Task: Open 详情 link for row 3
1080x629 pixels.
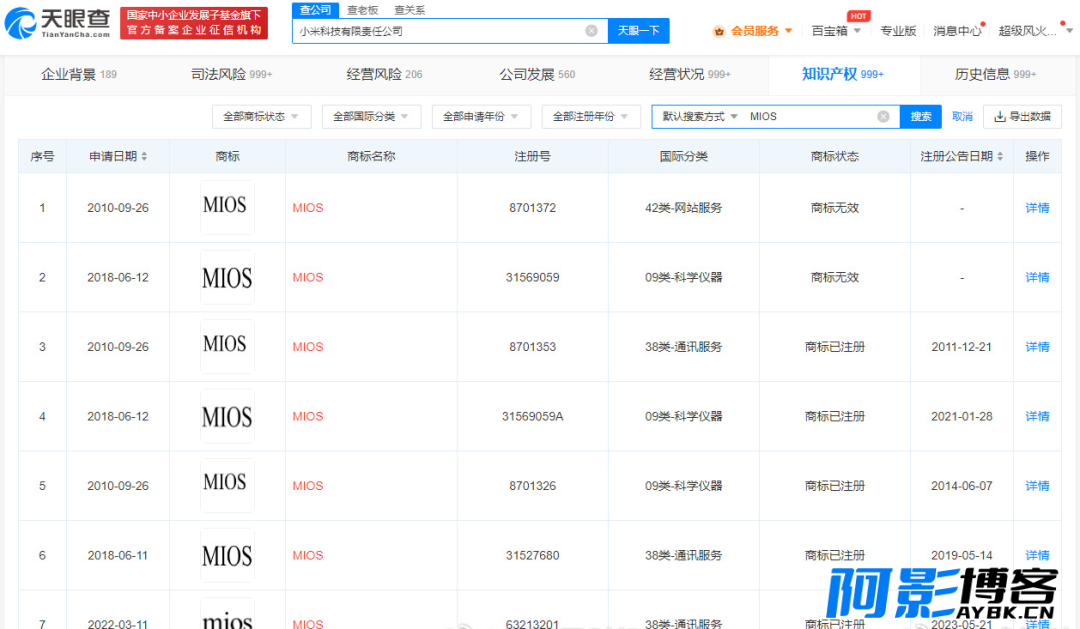Action: [1037, 347]
